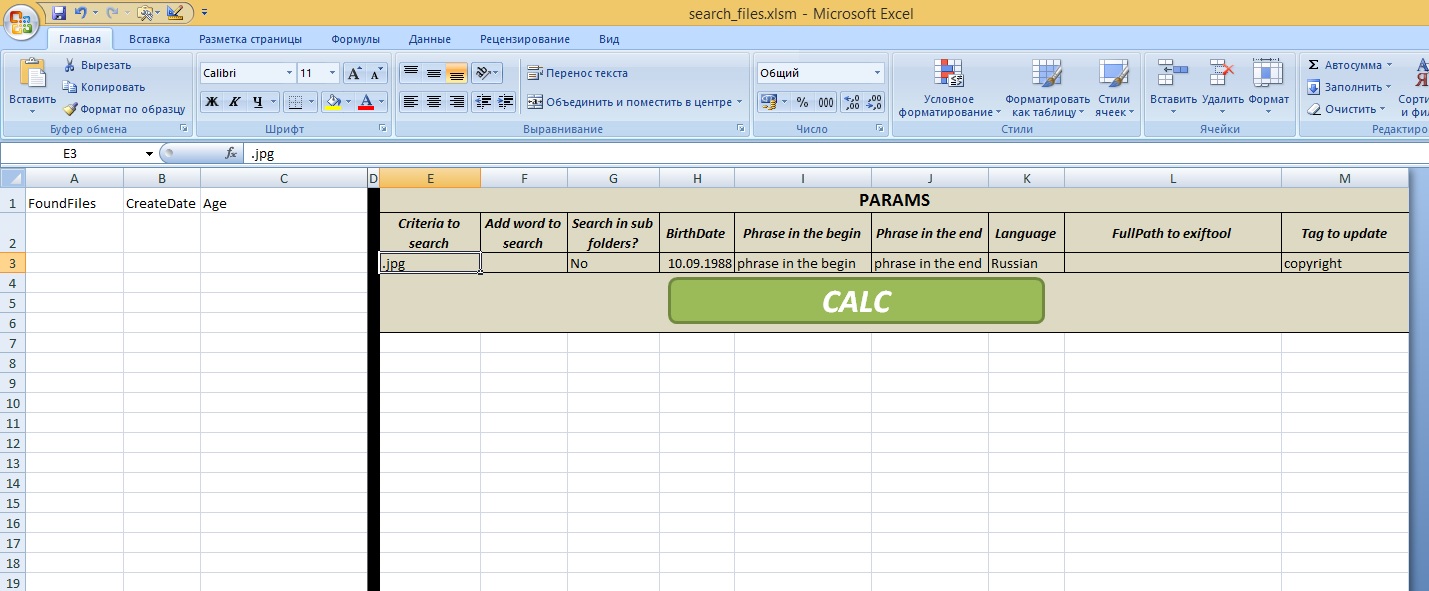Screen dimensions: 1429x591
Task: Apply the yellow fill color bucket
Action: [x=333, y=101]
